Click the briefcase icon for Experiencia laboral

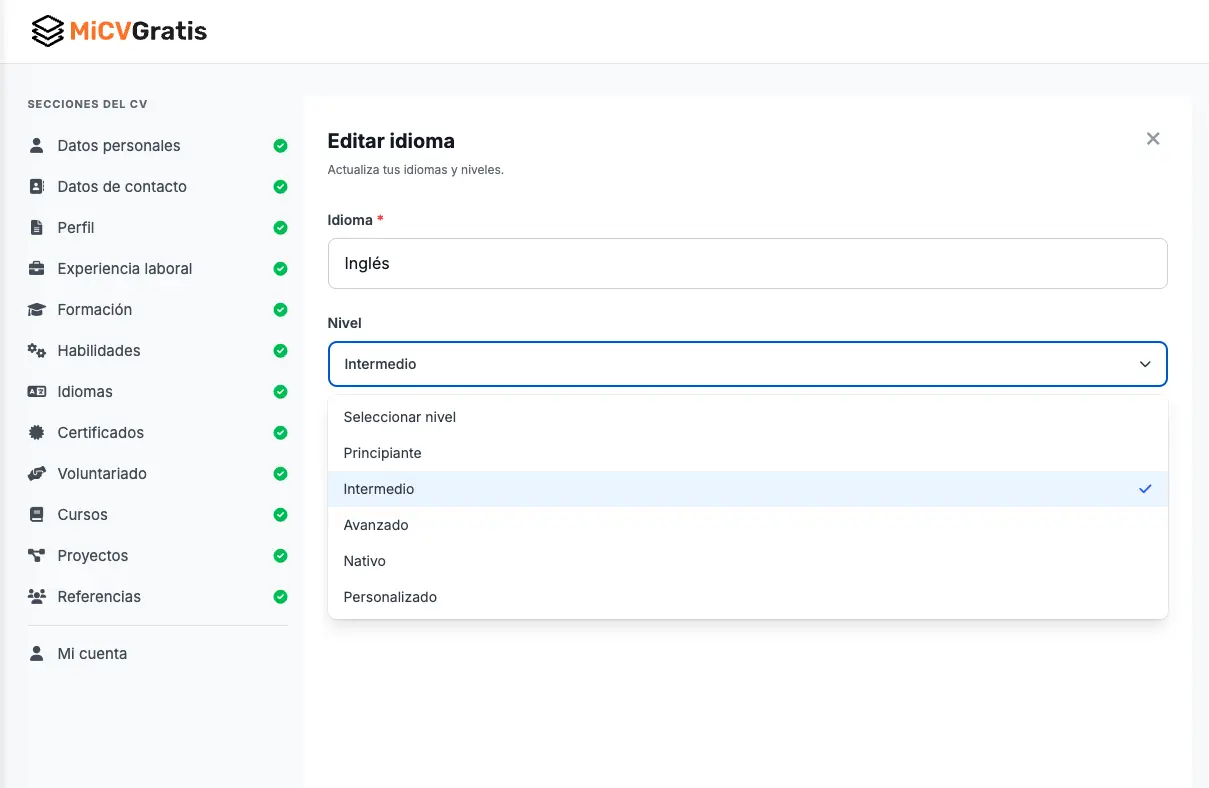tap(37, 268)
